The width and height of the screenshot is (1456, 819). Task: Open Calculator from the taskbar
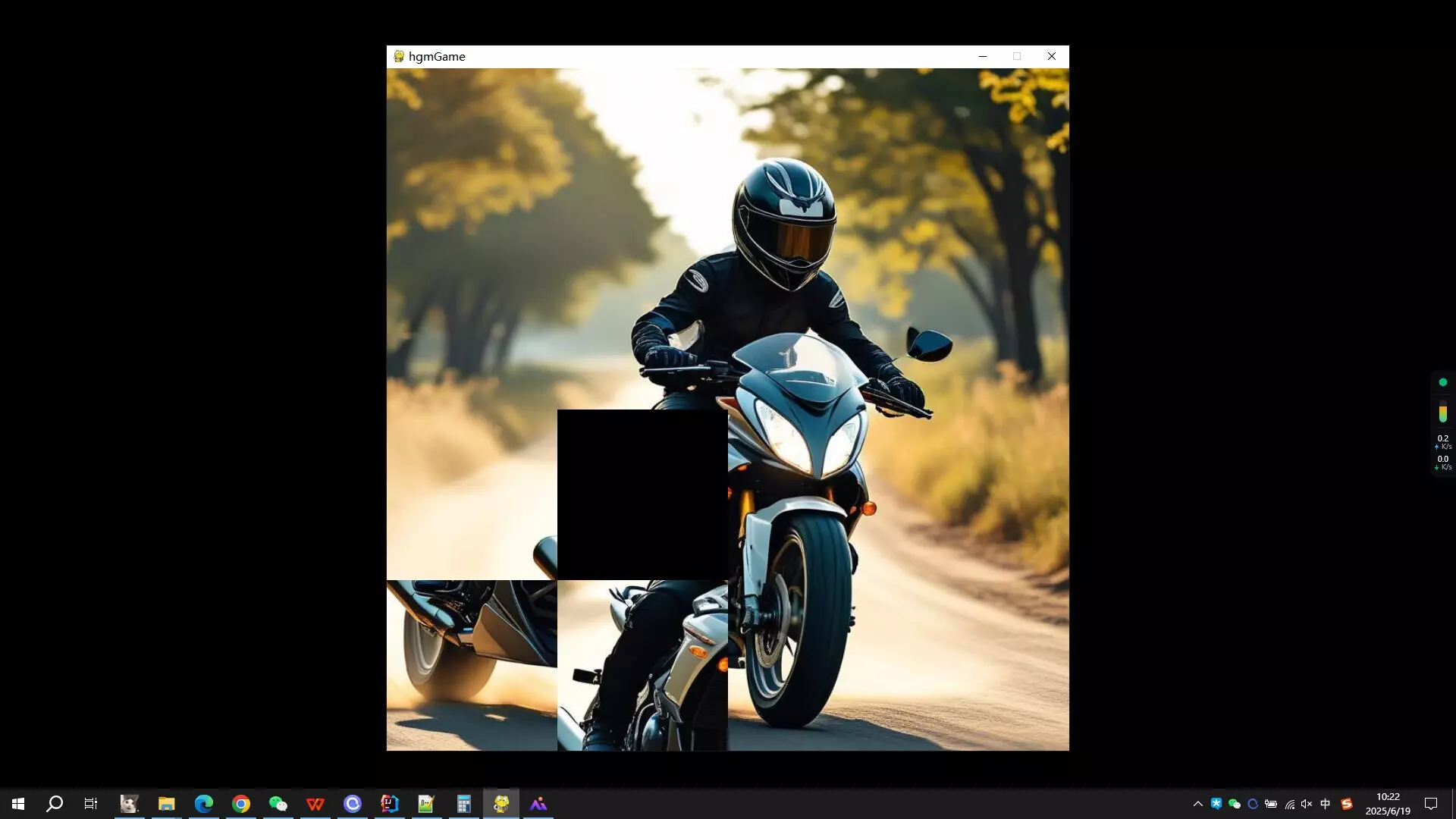(463, 803)
